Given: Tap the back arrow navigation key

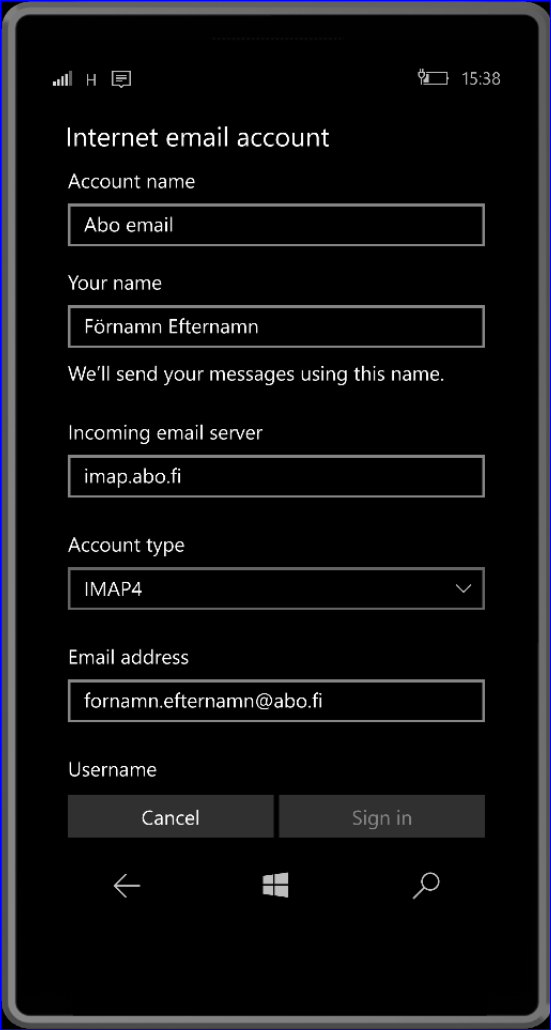Looking at the screenshot, I should coord(127,887).
